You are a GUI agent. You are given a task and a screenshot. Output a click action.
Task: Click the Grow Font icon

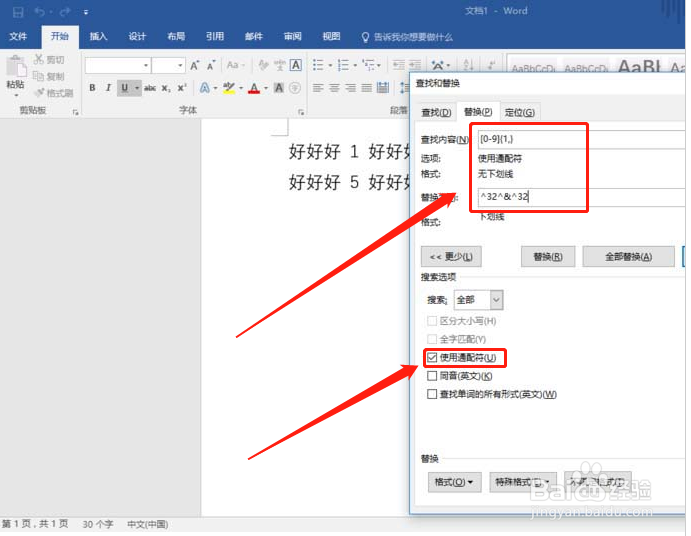[194, 66]
